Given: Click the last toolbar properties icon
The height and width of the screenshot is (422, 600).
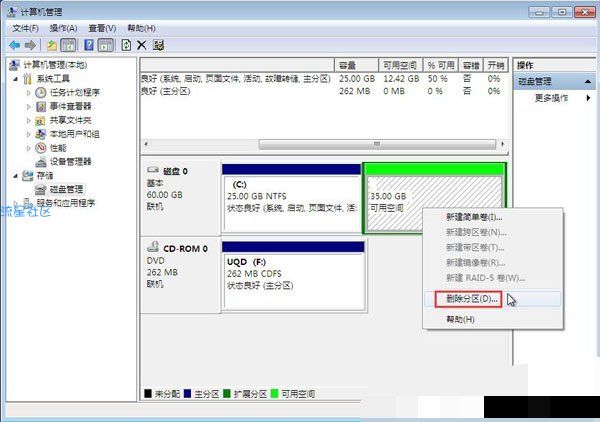Looking at the screenshot, I should [158, 46].
